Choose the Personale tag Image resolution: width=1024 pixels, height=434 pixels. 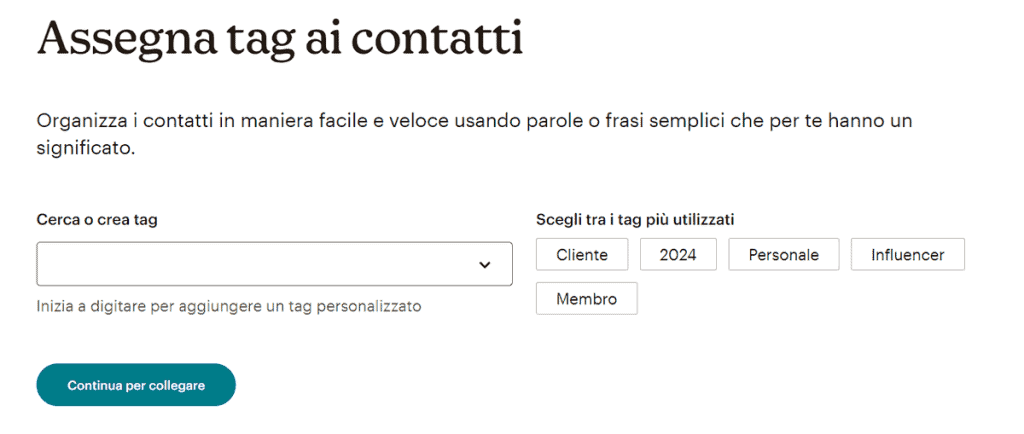[784, 255]
